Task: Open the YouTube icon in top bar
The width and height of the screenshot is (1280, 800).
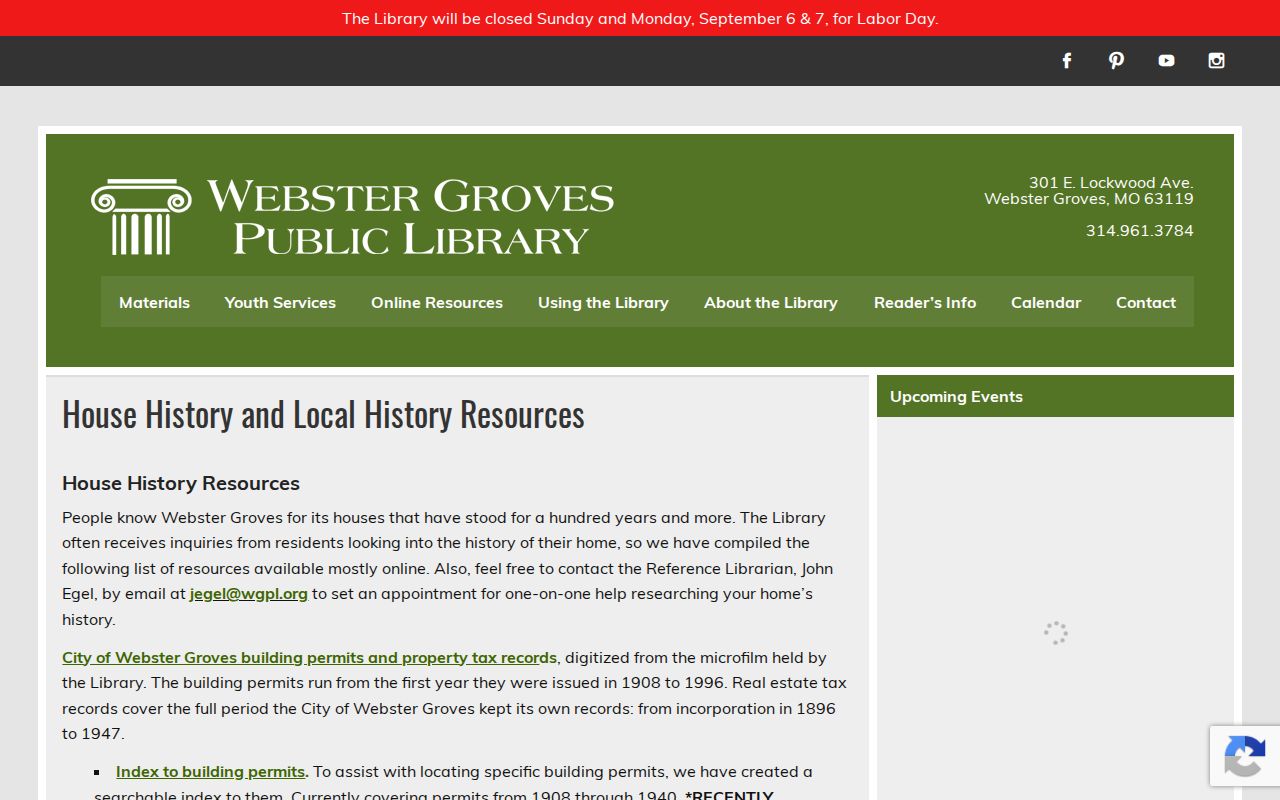Action: (x=1166, y=61)
